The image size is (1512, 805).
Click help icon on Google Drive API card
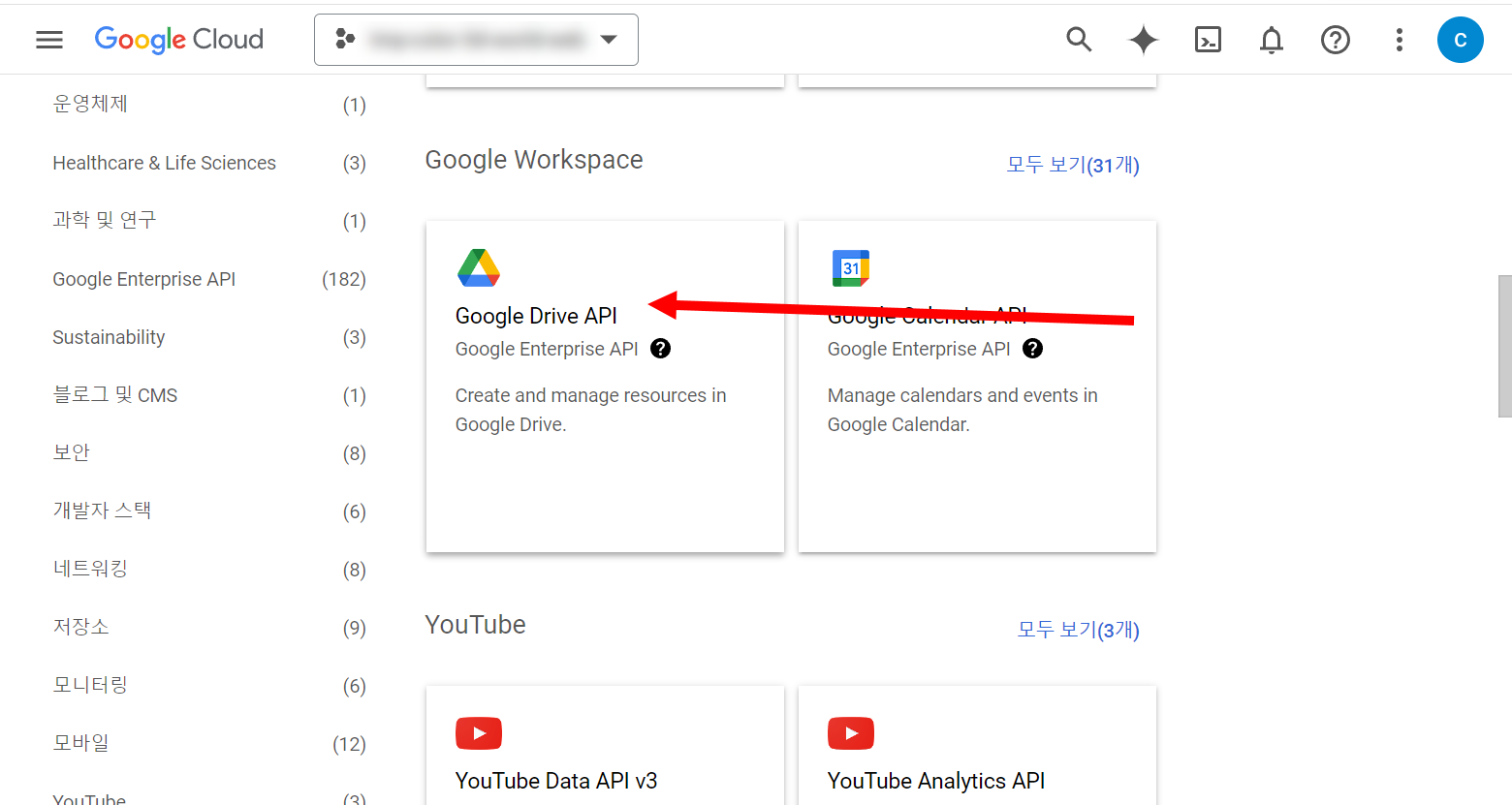click(660, 349)
